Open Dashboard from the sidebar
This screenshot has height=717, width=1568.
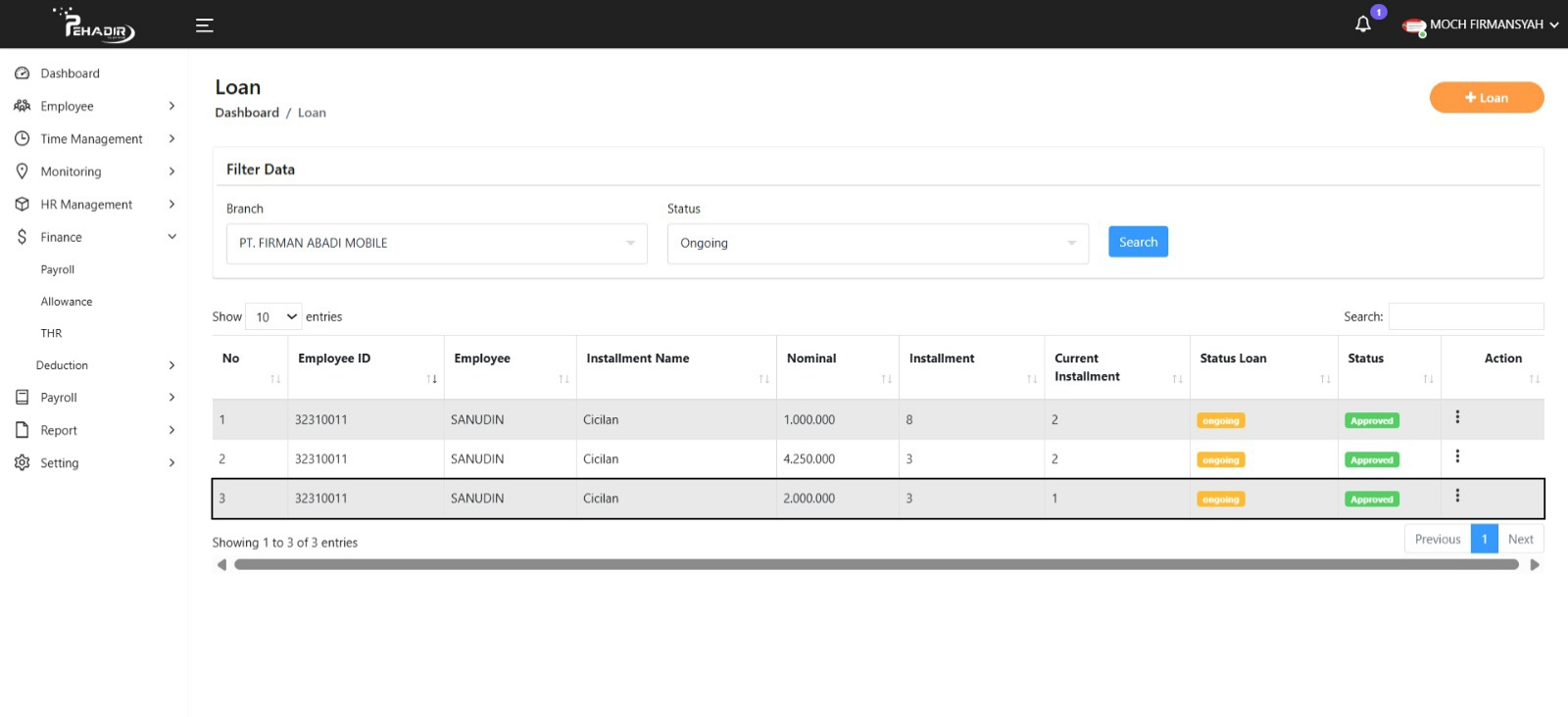pyautogui.click(x=70, y=73)
